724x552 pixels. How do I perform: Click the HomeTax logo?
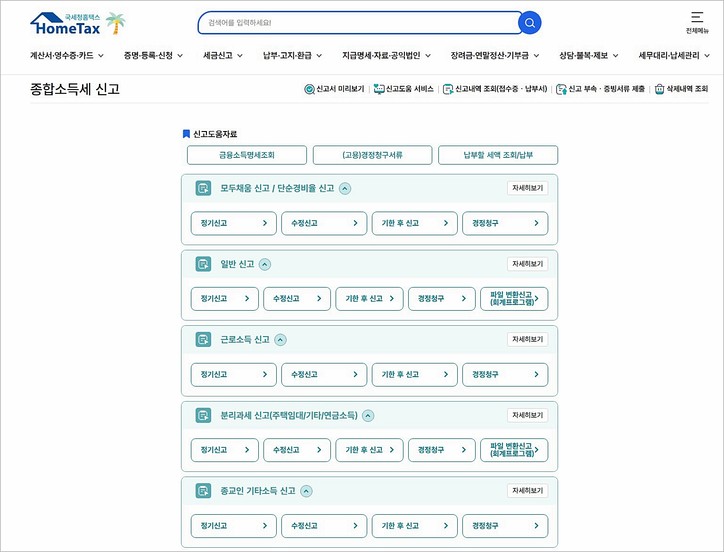click(x=78, y=22)
